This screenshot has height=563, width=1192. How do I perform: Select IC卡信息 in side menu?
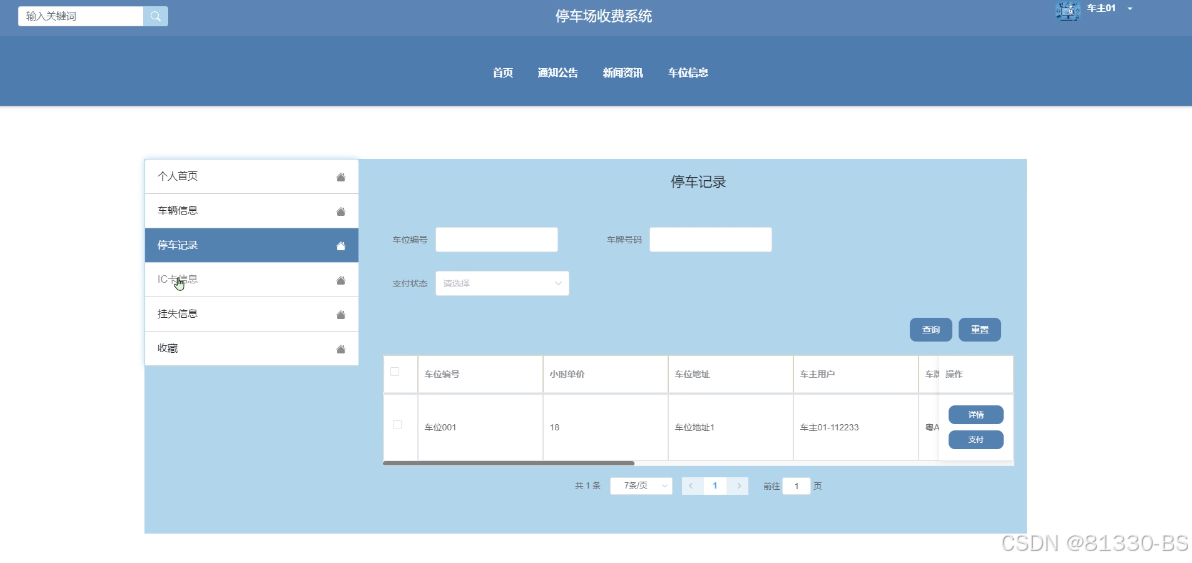(x=252, y=280)
